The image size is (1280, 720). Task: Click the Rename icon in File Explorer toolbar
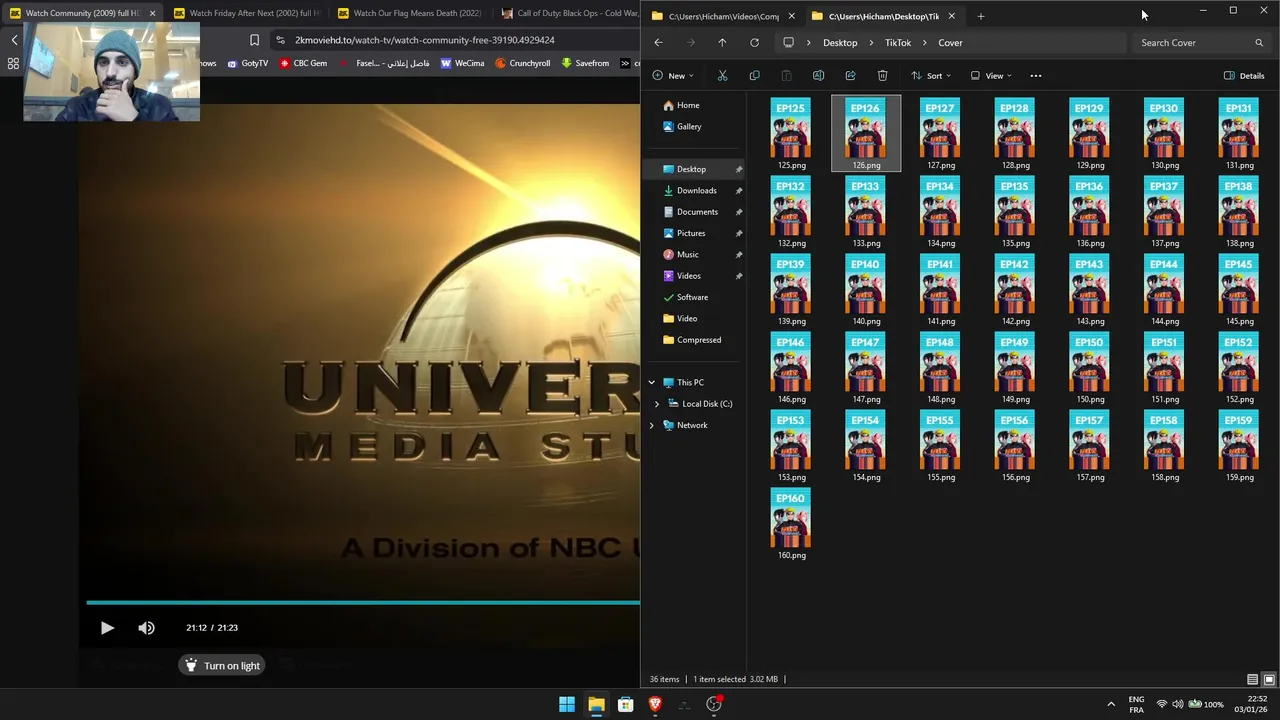pyautogui.click(x=818, y=76)
